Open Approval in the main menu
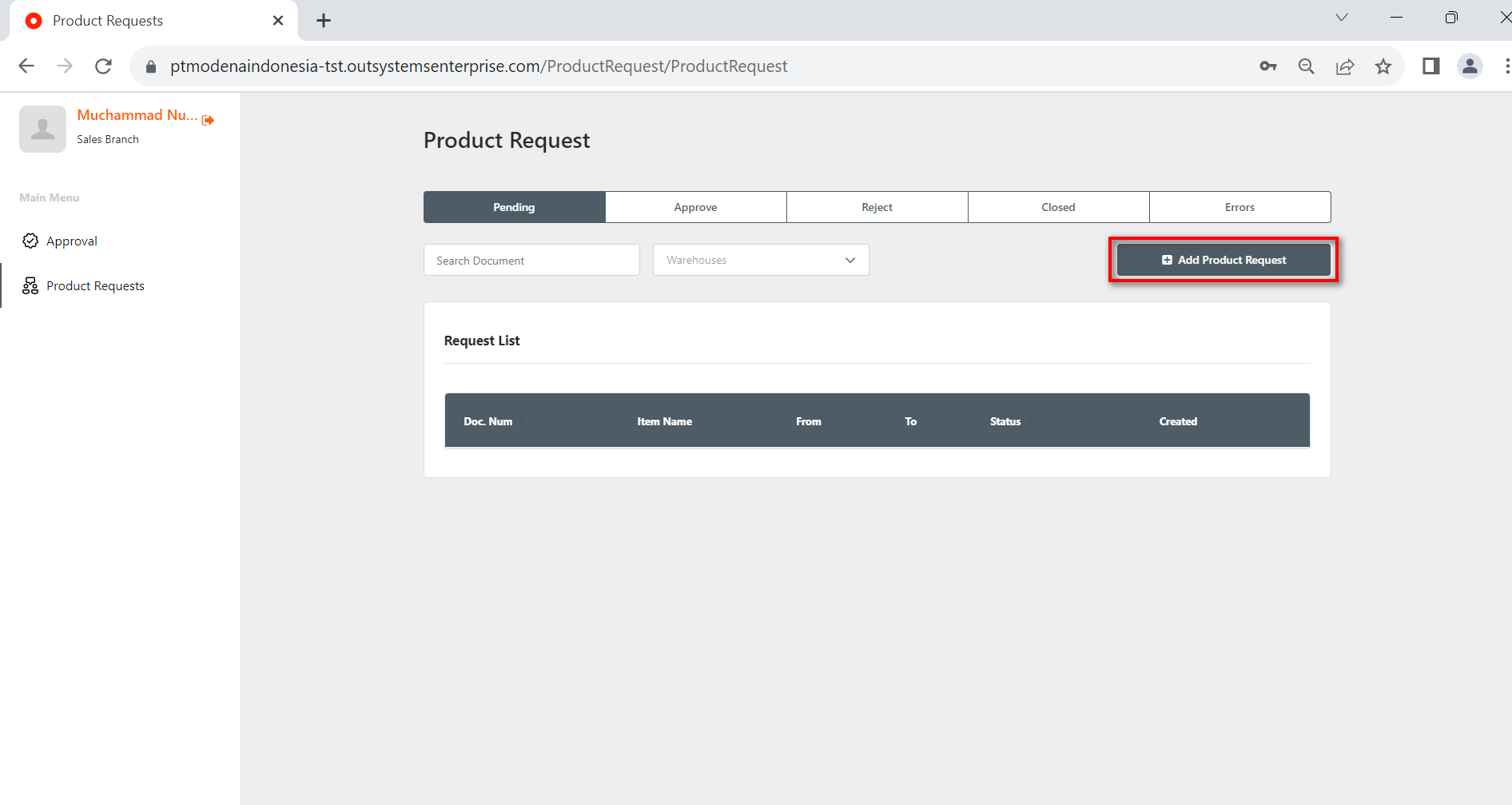Viewport: 1512px width, 805px height. (x=71, y=241)
